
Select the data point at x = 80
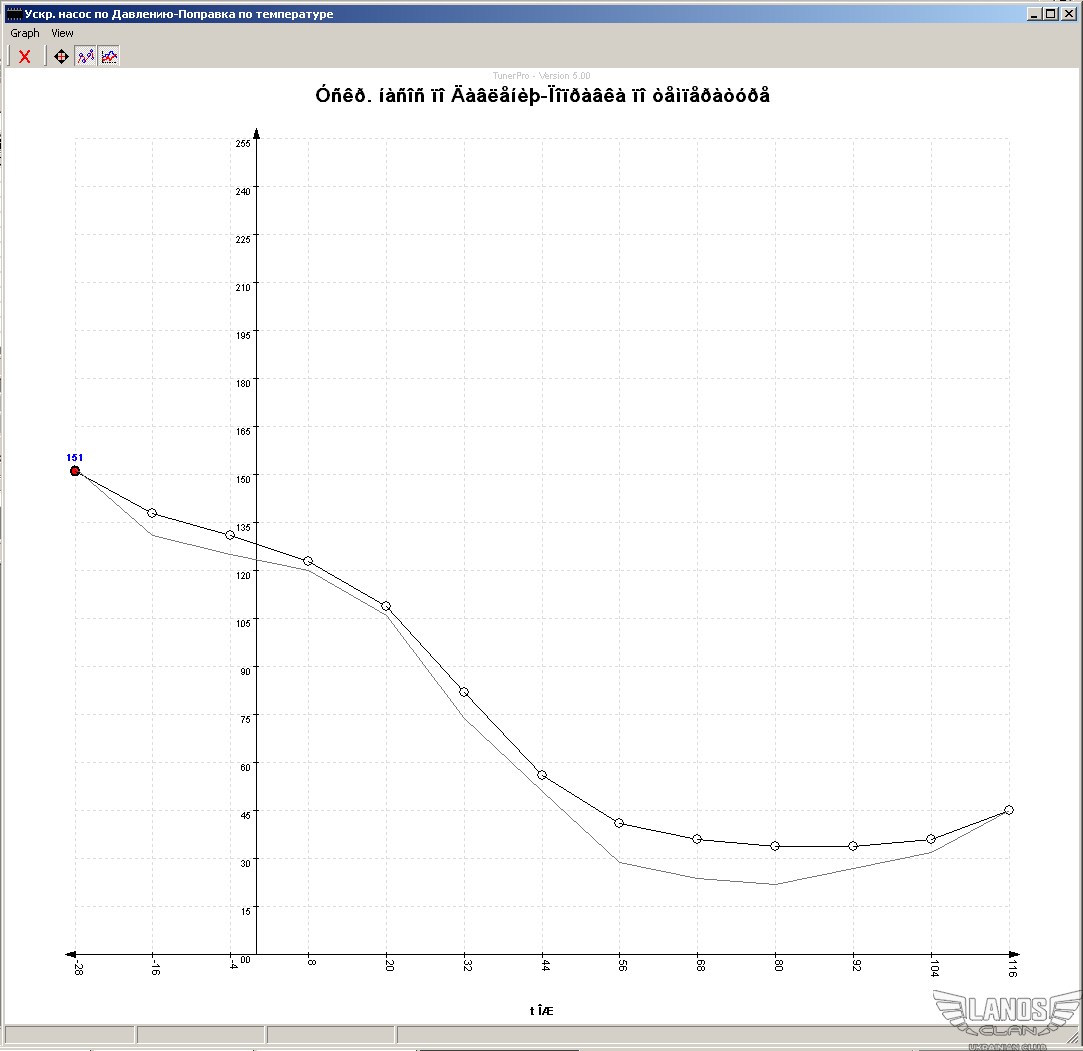775,846
